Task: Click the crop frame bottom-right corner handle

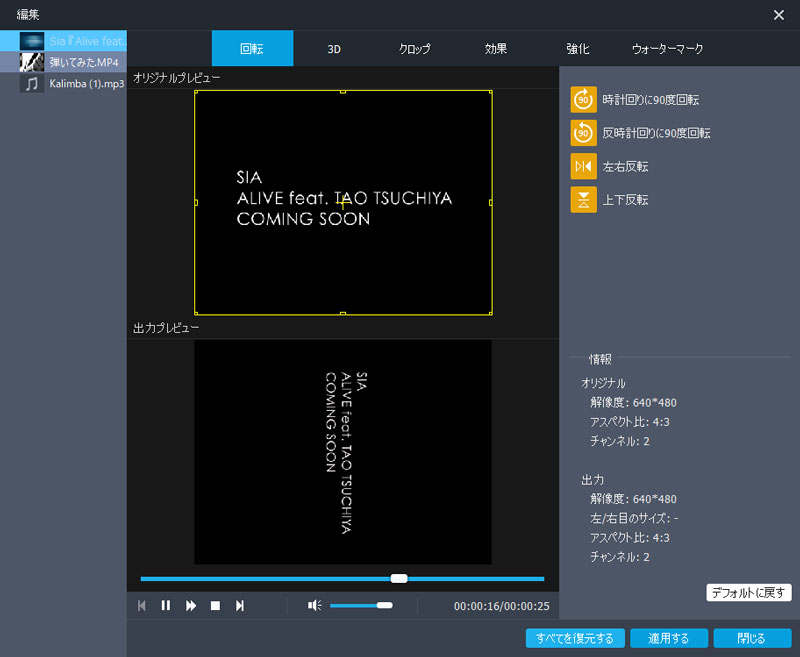Action: 491,313
